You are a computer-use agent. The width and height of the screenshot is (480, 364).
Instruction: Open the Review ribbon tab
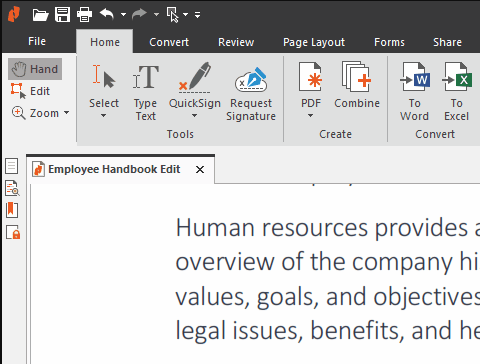tap(236, 42)
